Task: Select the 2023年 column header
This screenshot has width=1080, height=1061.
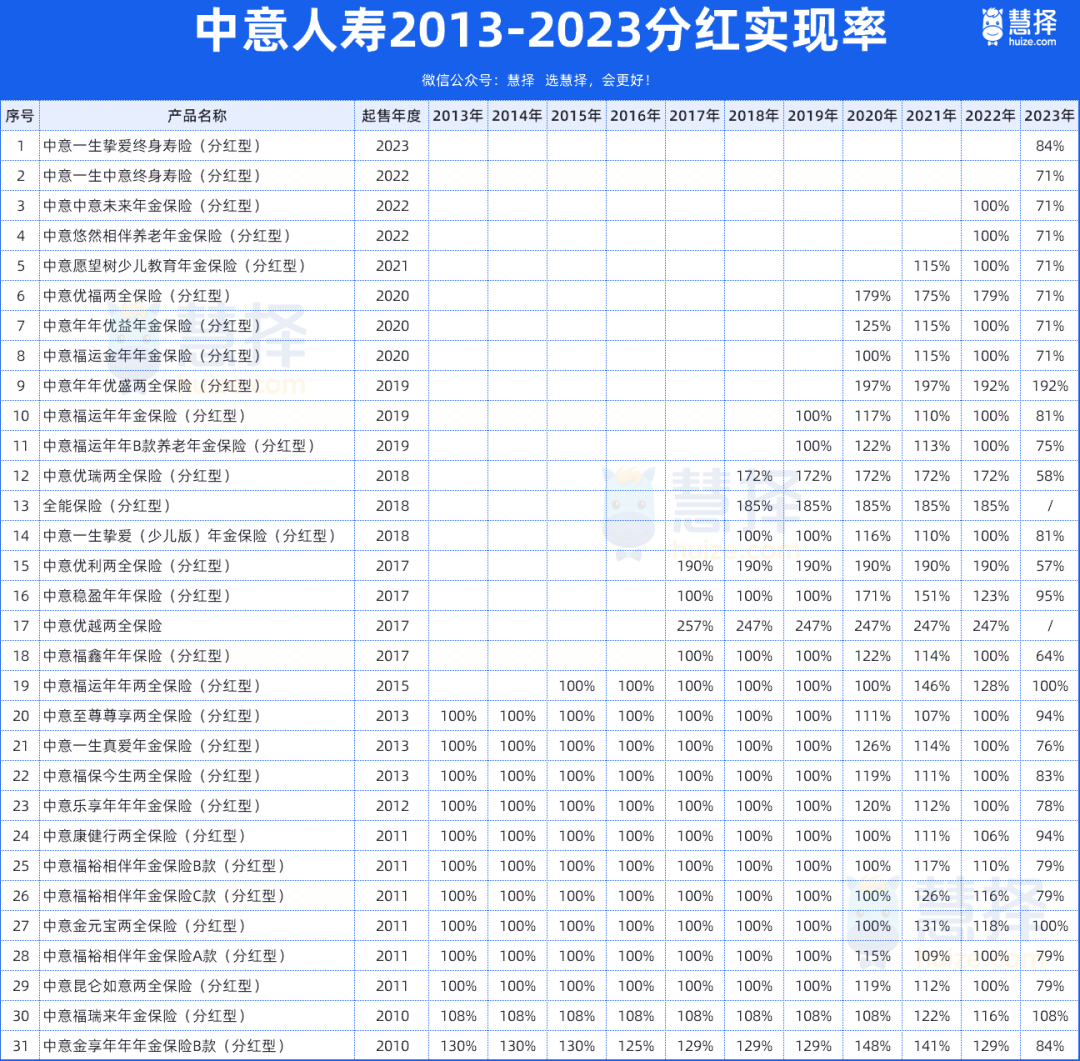Action: pyautogui.click(x=1049, y=115)
